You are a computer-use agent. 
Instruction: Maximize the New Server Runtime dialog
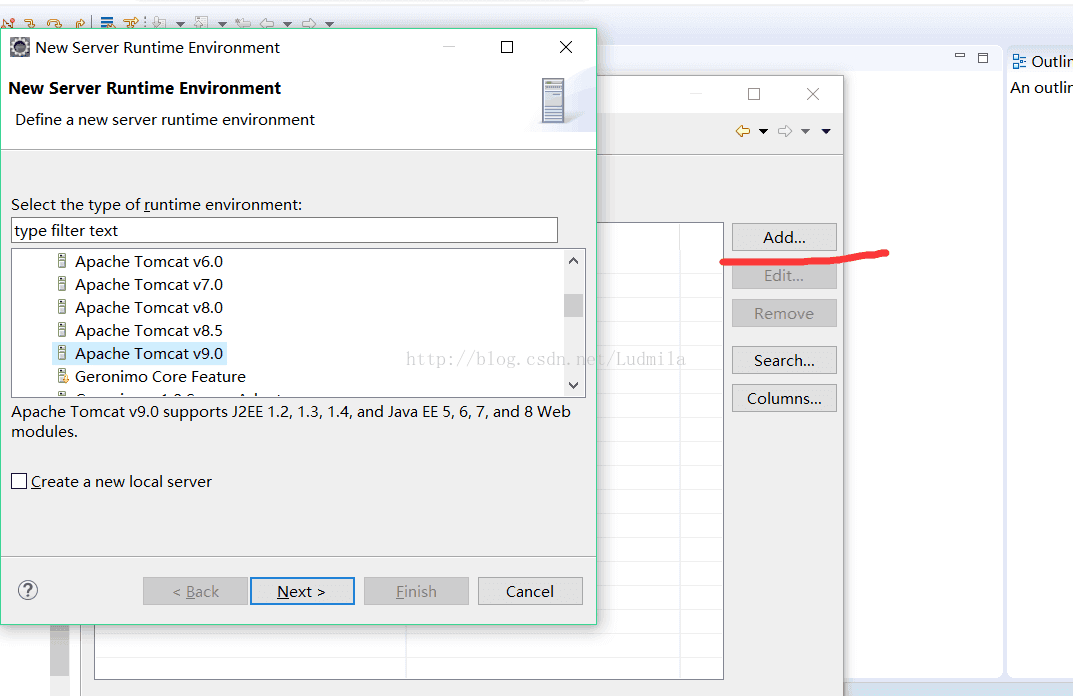[x=507, y=47]
